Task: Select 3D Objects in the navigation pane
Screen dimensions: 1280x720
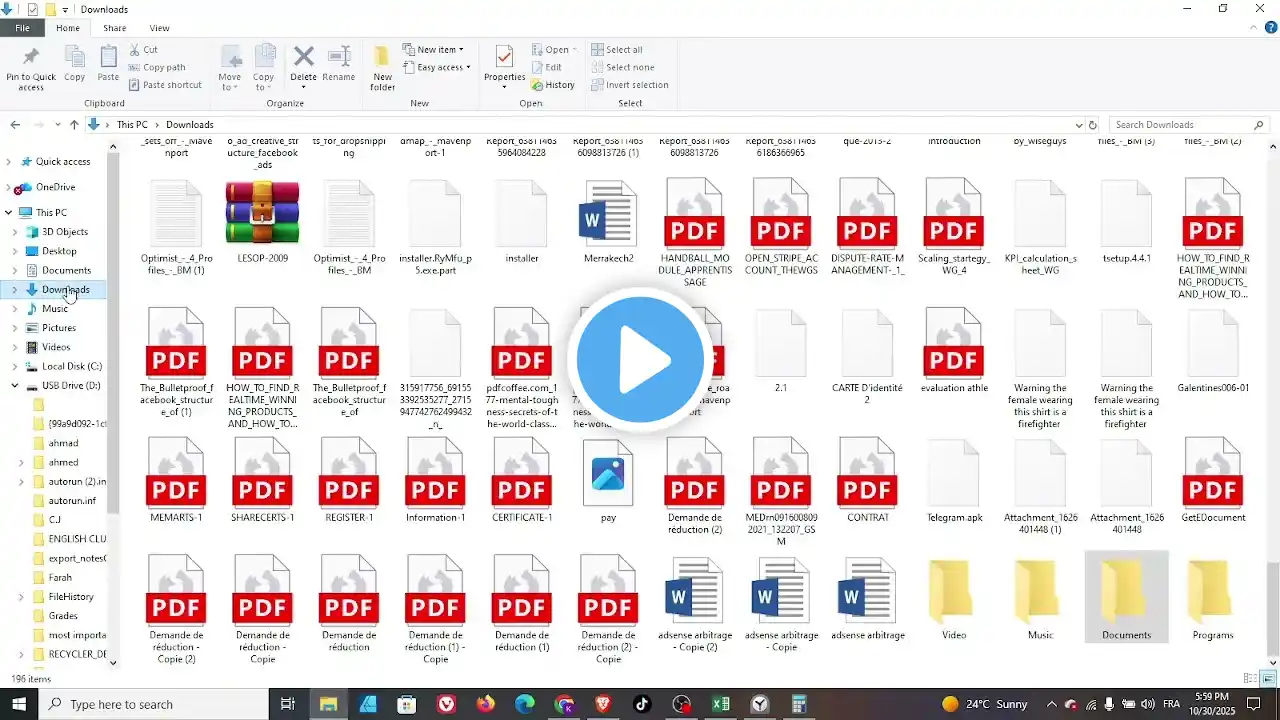Action: click(x=65, y=232)
